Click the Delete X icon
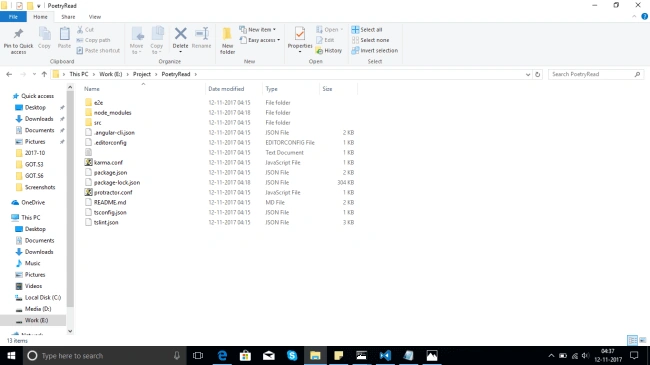This screenshot has height=365, width=650. pos(180,33)
